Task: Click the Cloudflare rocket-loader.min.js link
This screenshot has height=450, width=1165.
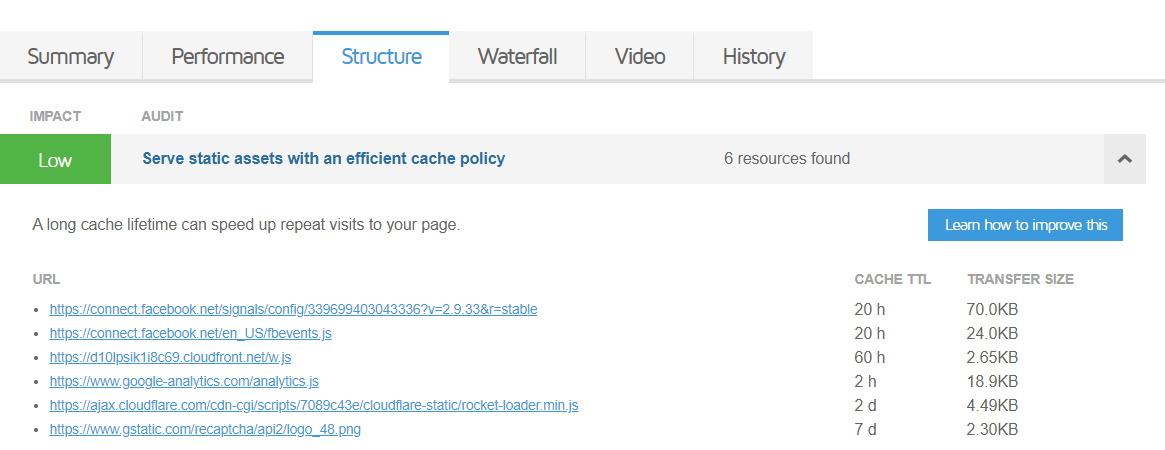Action: click(313, 405)
